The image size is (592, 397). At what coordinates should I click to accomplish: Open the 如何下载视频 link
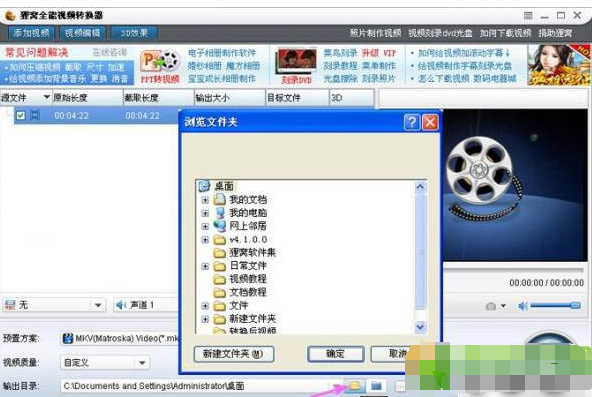point(505,33)
